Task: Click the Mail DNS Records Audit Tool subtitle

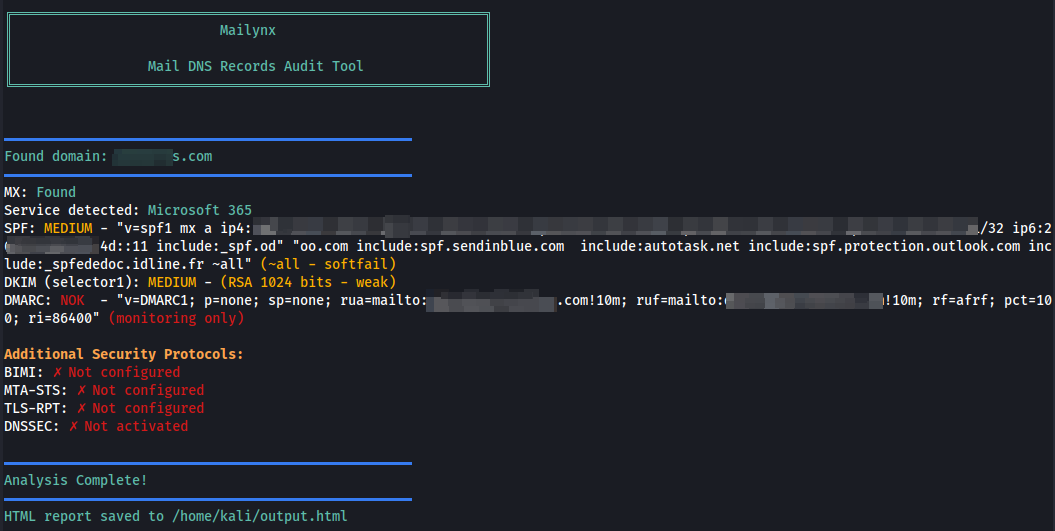Action: click(x=256, y=66)
